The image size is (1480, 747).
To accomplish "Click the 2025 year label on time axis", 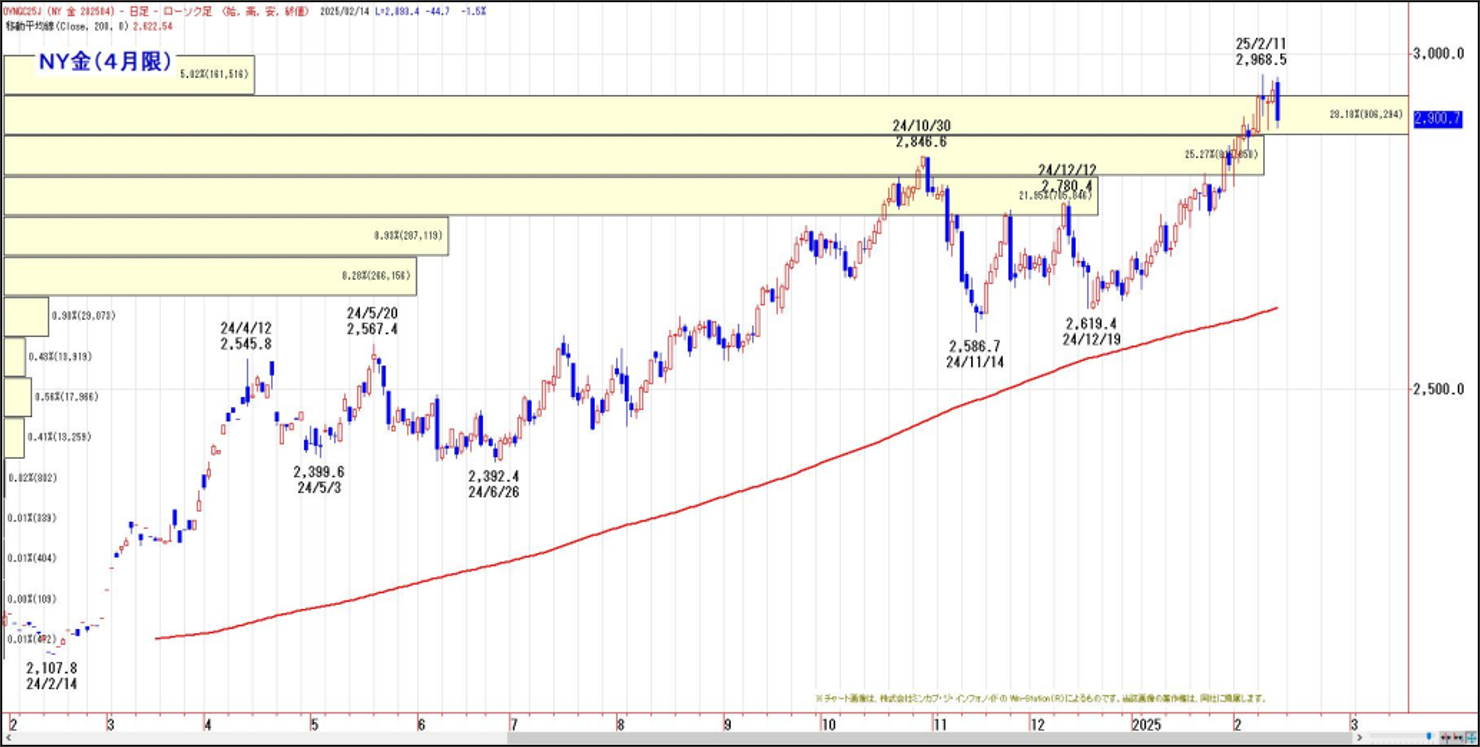I will [x=1146, y=725].
